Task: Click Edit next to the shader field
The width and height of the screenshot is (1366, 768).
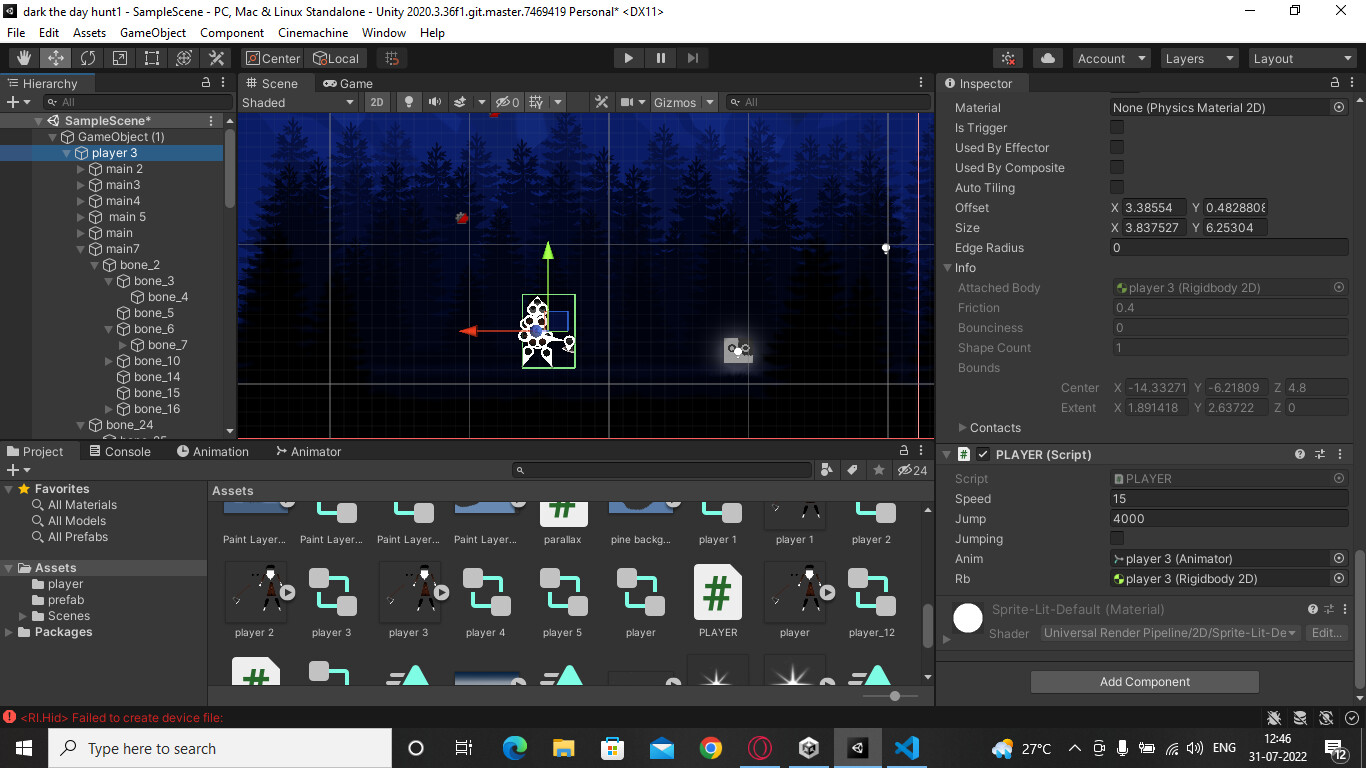Action: coord(1327,632)
